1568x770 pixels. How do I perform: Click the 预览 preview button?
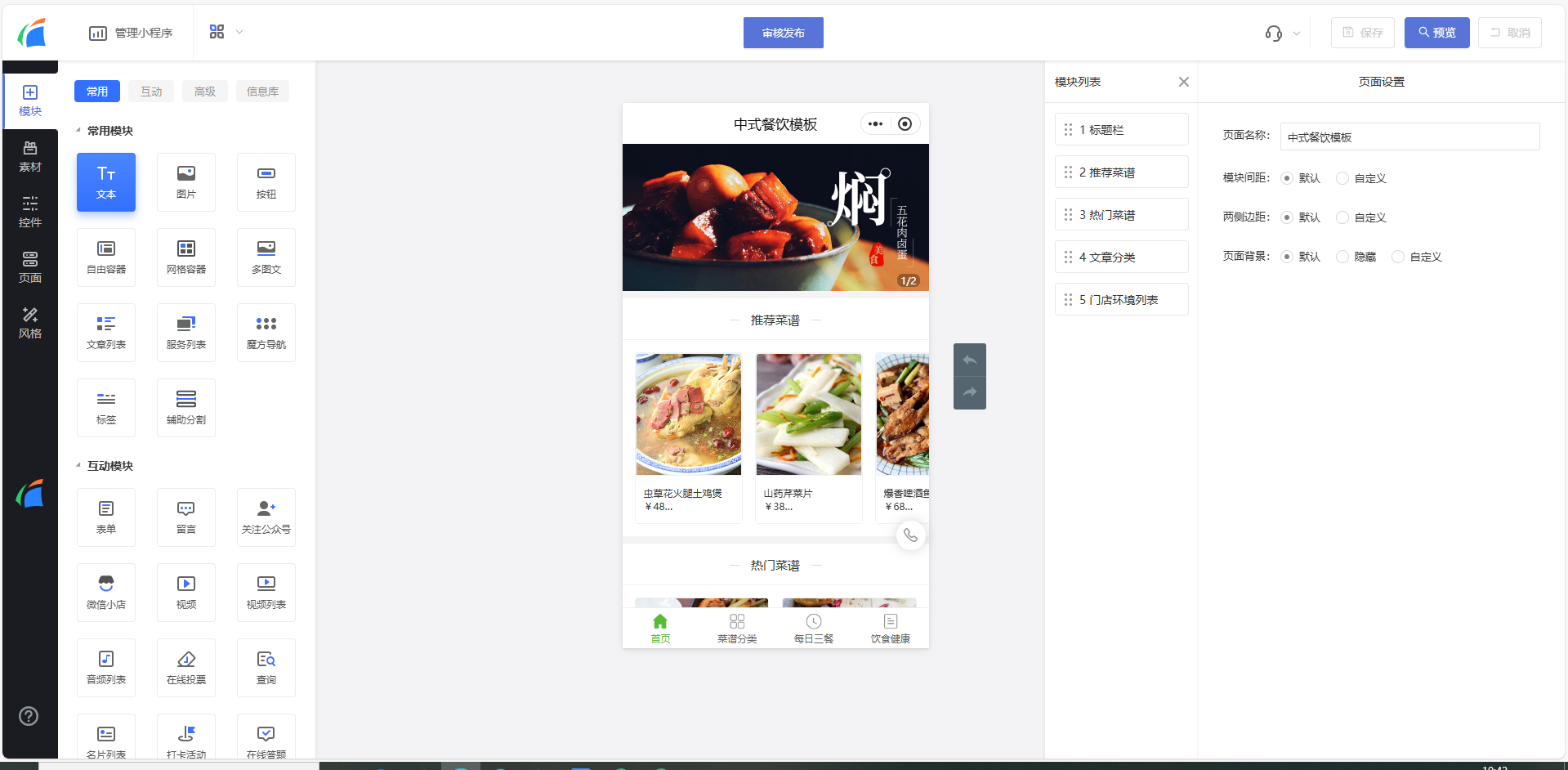click(1437, 33)
